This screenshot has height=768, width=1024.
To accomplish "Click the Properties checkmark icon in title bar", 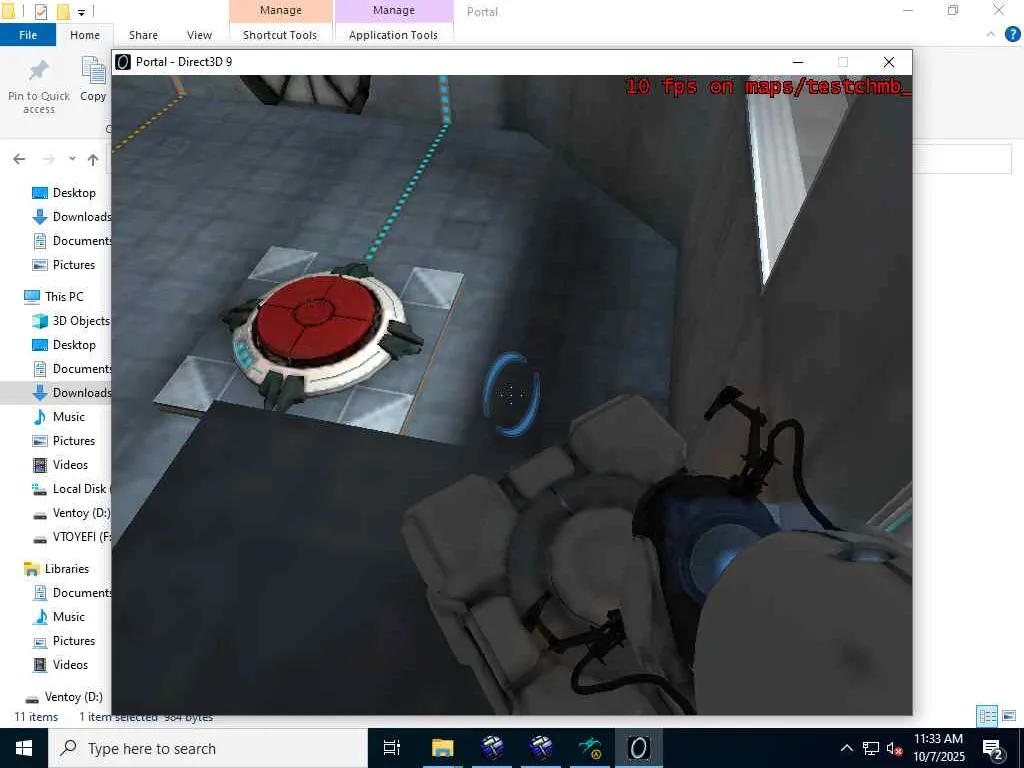I will tap(40, 11).
